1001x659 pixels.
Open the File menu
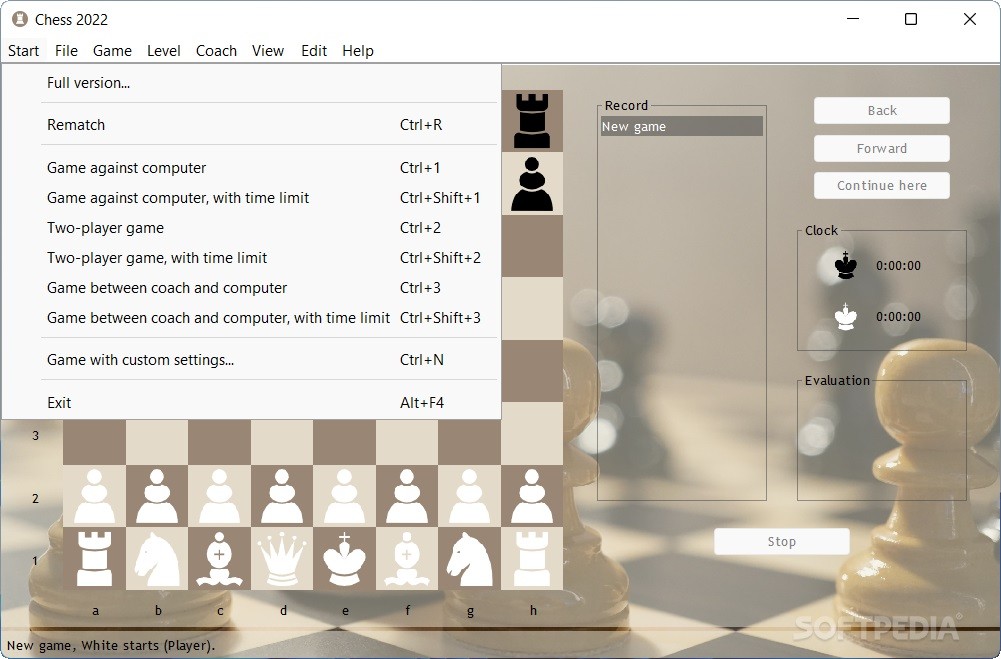(66, 50)
